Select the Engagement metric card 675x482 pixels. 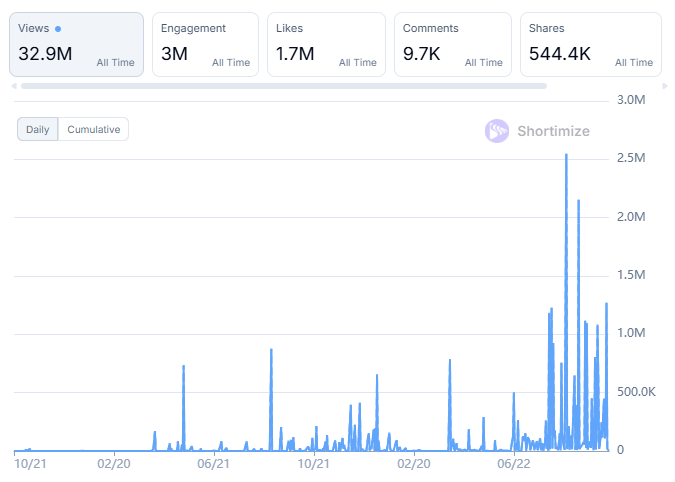[205, 45]
